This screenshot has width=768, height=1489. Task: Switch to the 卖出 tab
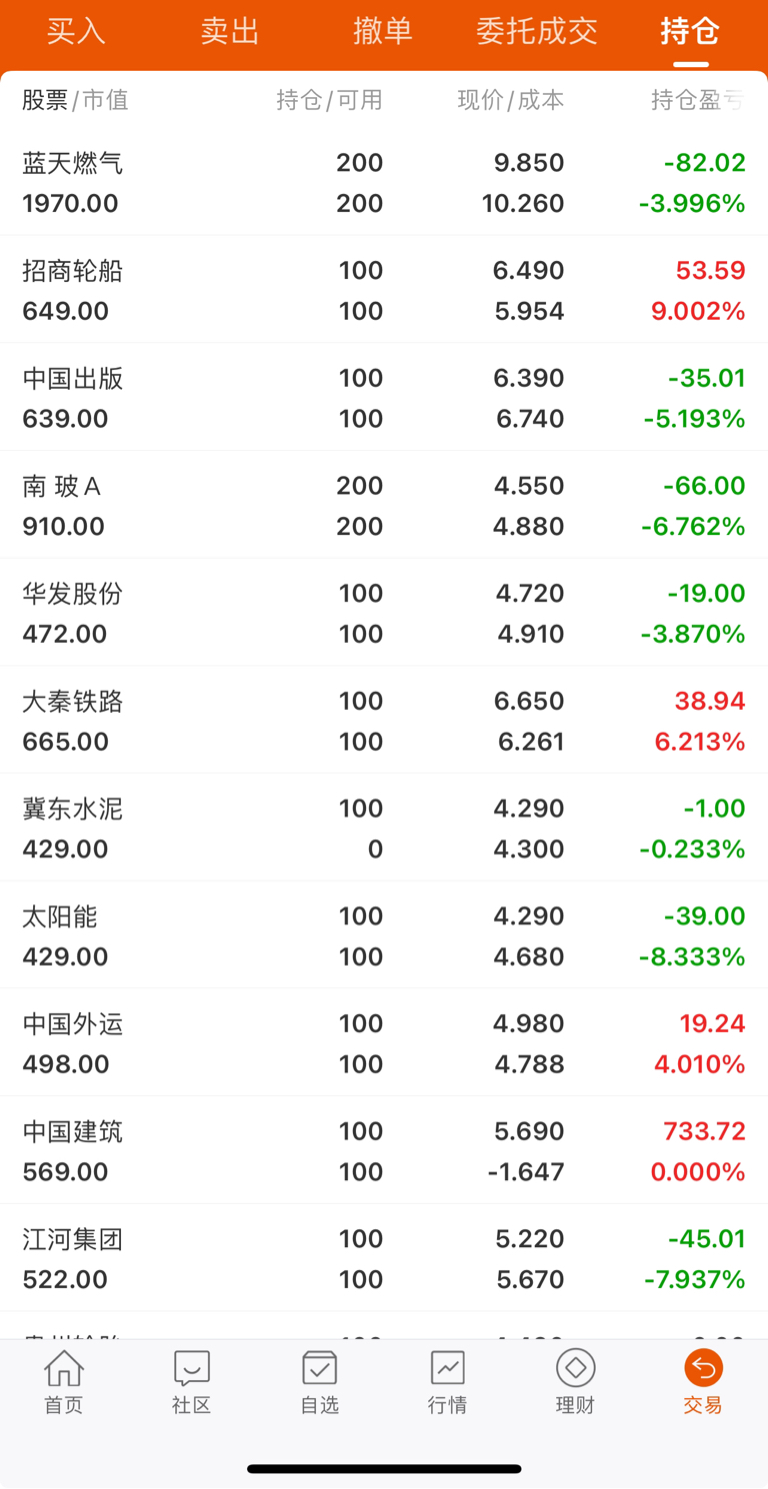[x=230, y=31]
